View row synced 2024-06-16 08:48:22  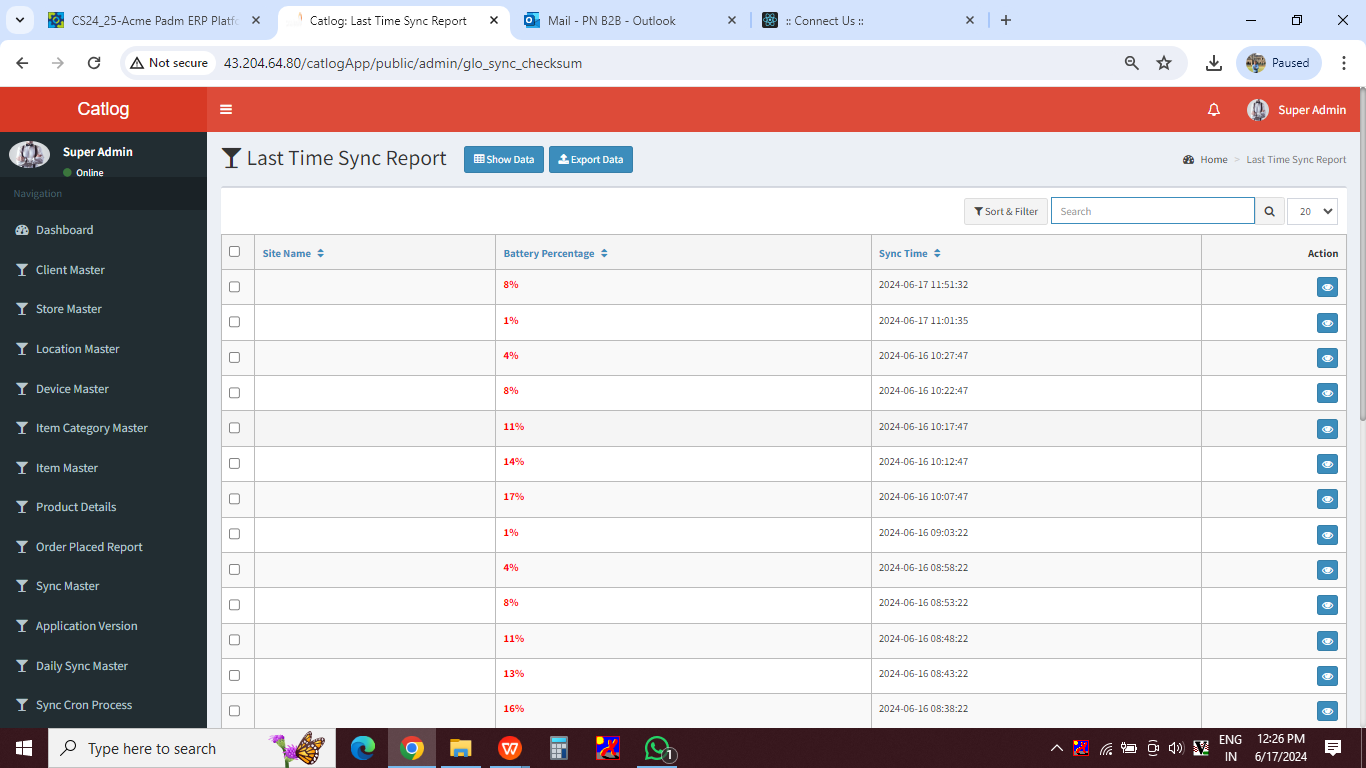pyautogui.click(x=1327, y=641)
